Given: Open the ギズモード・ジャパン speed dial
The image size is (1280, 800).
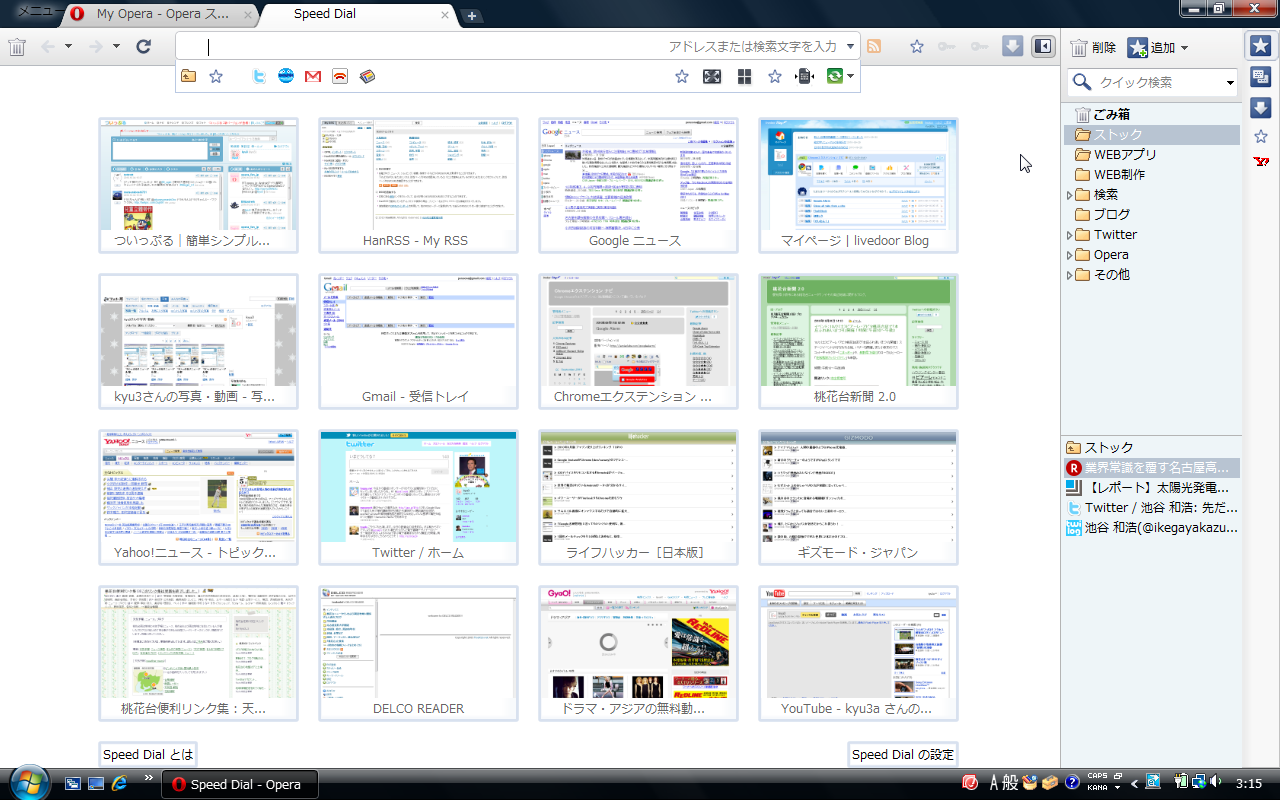Looking at the screenshot, I should (x=858, y=497).
